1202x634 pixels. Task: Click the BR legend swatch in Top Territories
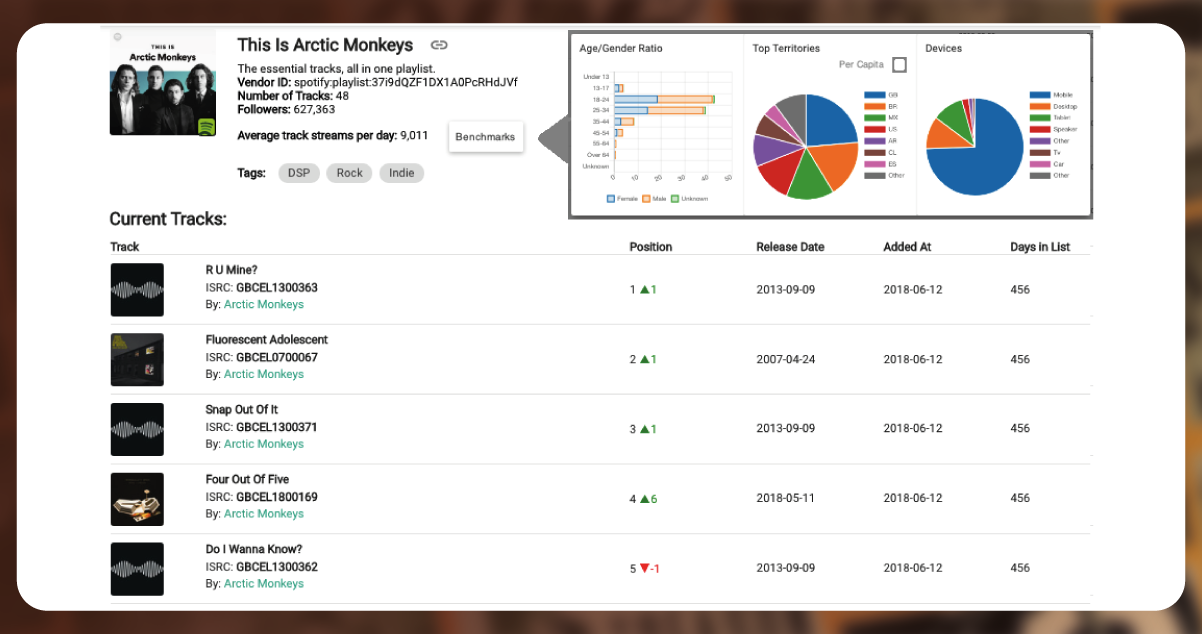click(x=874, y=106)
